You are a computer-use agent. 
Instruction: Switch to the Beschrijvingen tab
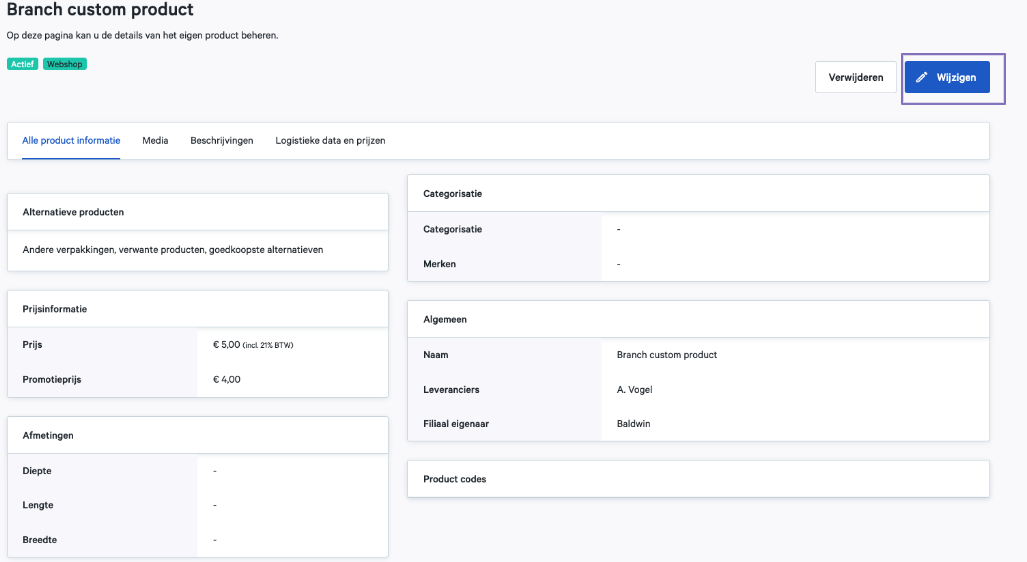(222, 141)
